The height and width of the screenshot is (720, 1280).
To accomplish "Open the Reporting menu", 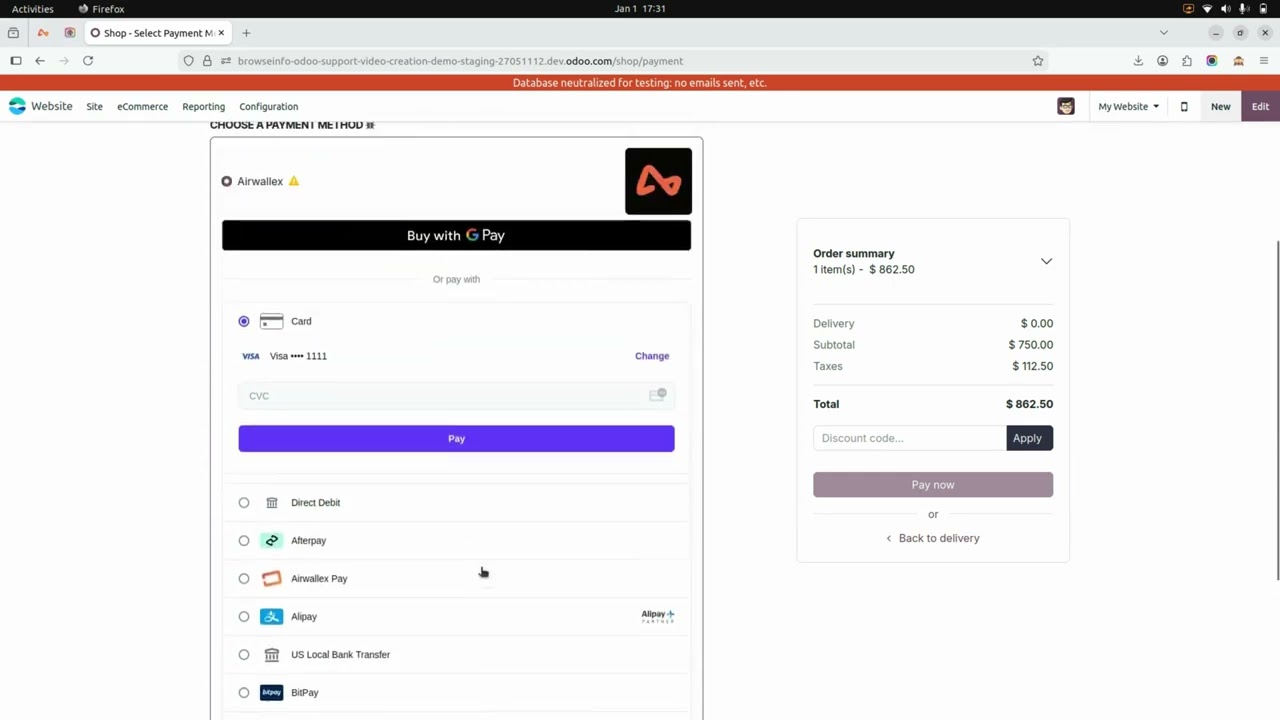I will 203,106.
